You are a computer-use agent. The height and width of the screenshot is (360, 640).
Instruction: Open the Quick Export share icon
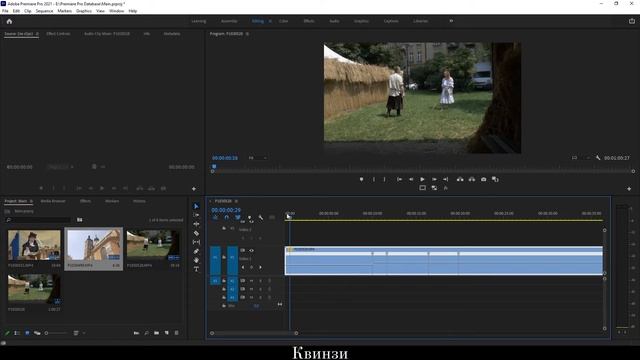(632, 21)
